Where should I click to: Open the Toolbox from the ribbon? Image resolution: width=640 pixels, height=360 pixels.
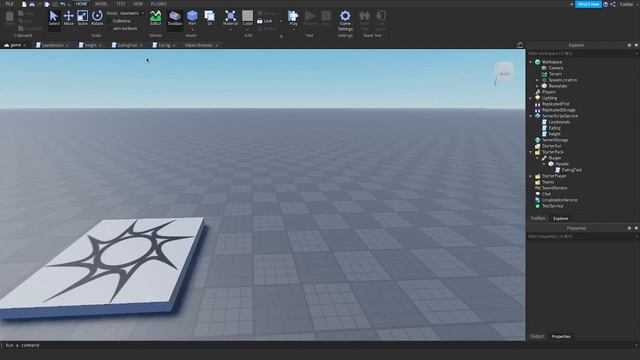point(175,18)
